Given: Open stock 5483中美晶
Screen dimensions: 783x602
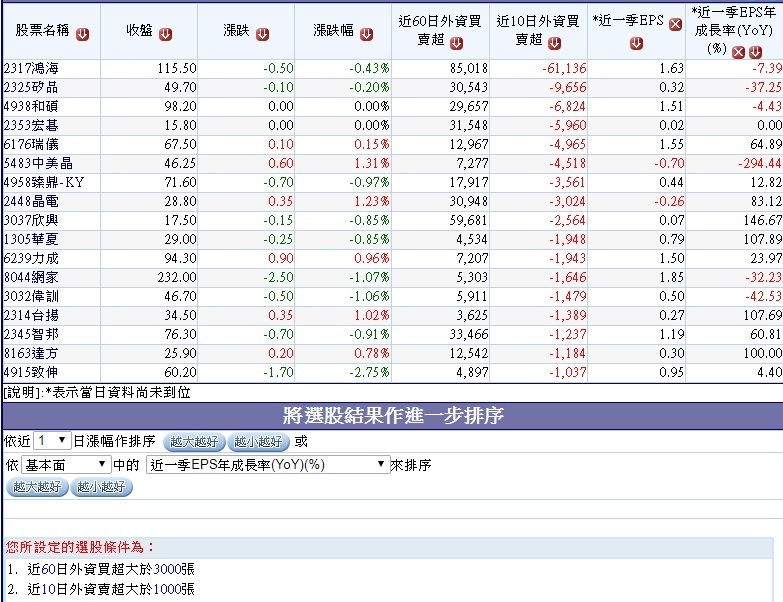Looking at the screenshot, I should 38,163.
